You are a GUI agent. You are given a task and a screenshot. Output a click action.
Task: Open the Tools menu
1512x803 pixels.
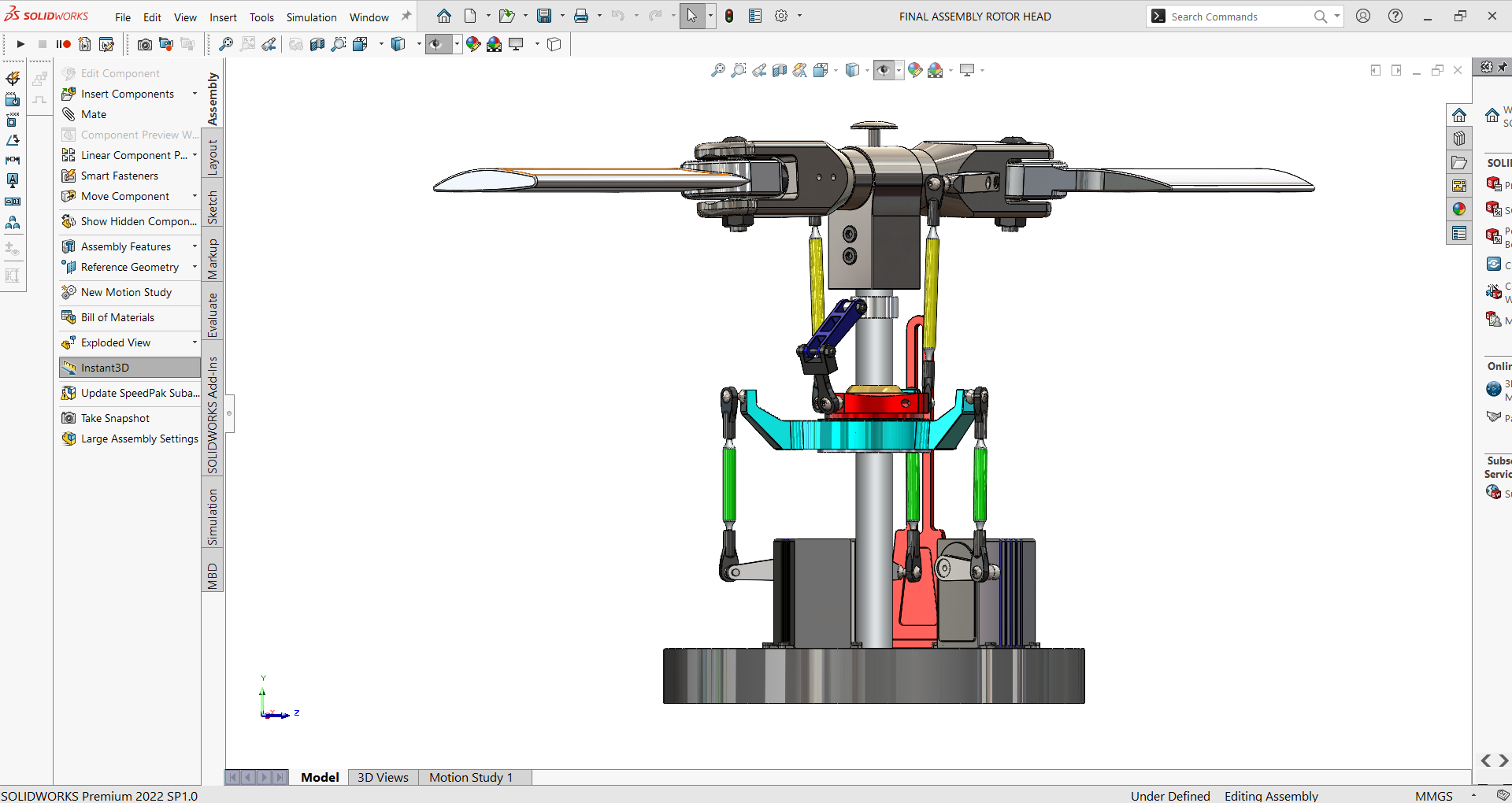261,17
